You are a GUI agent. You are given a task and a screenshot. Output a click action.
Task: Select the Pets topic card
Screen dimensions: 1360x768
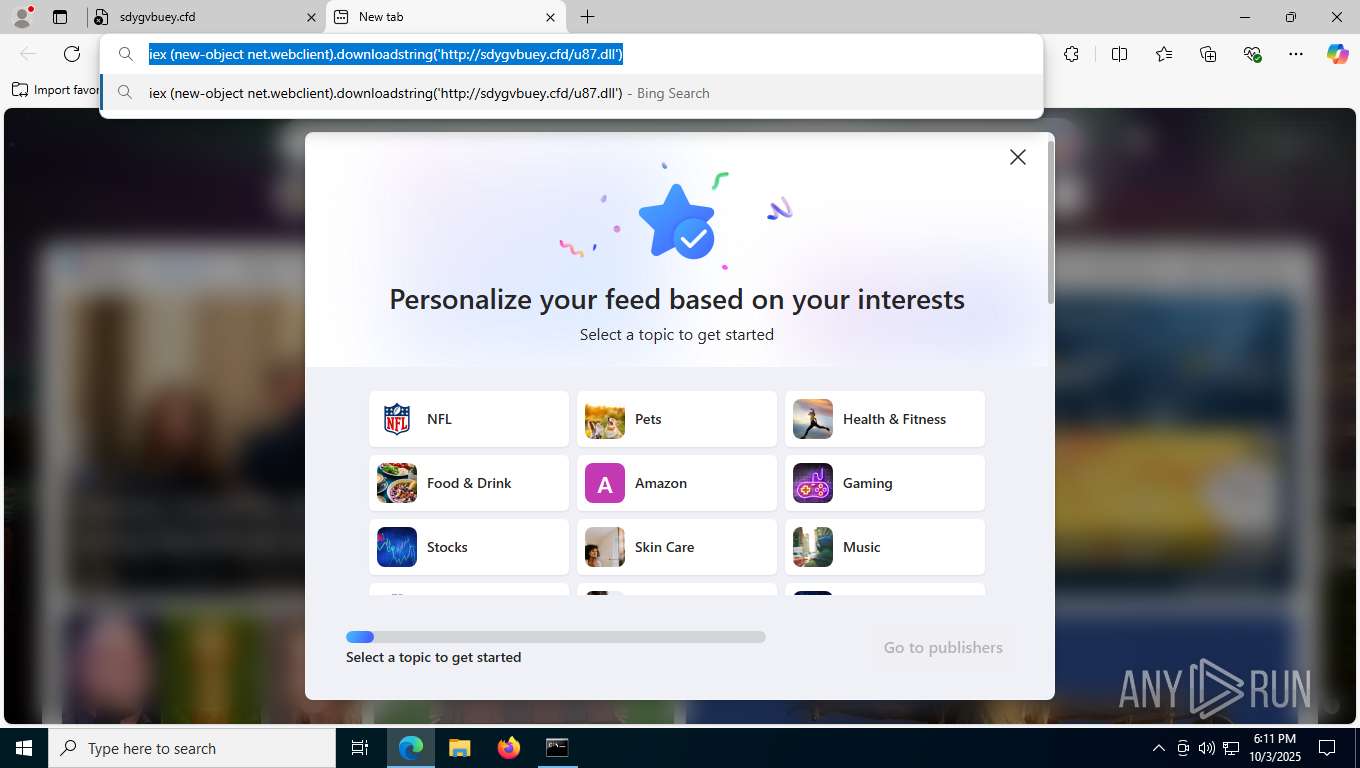(x=677, y=419)
